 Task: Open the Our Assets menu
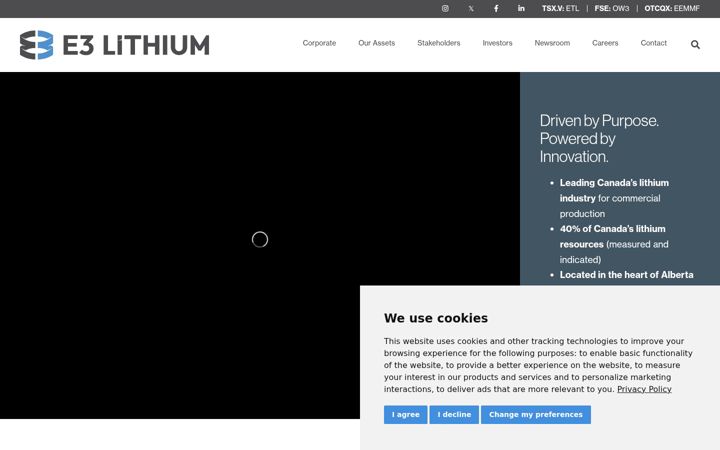(377, 43)
